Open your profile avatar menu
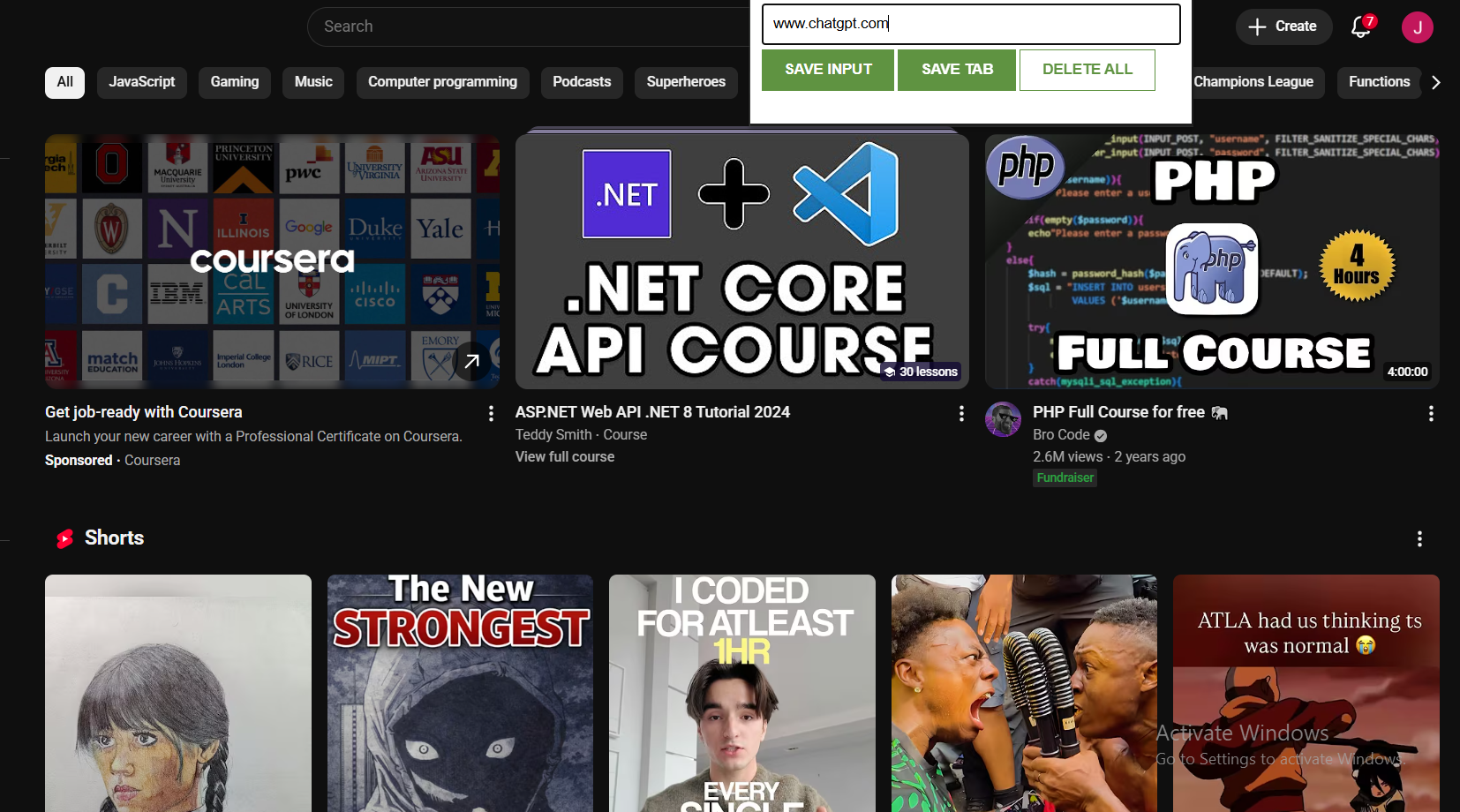This screenshot has width=1460, height=812. tap(1418, 26)
